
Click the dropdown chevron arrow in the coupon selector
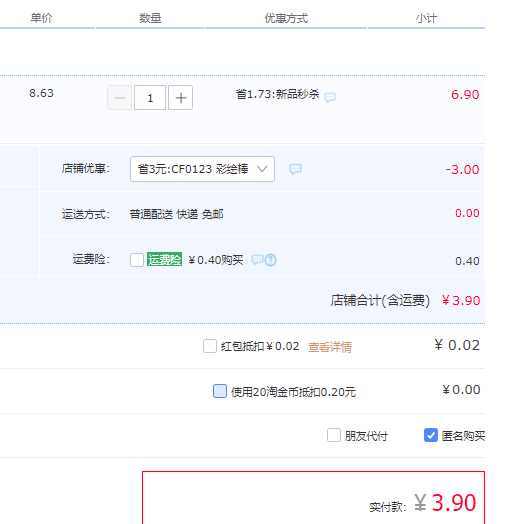262,169
